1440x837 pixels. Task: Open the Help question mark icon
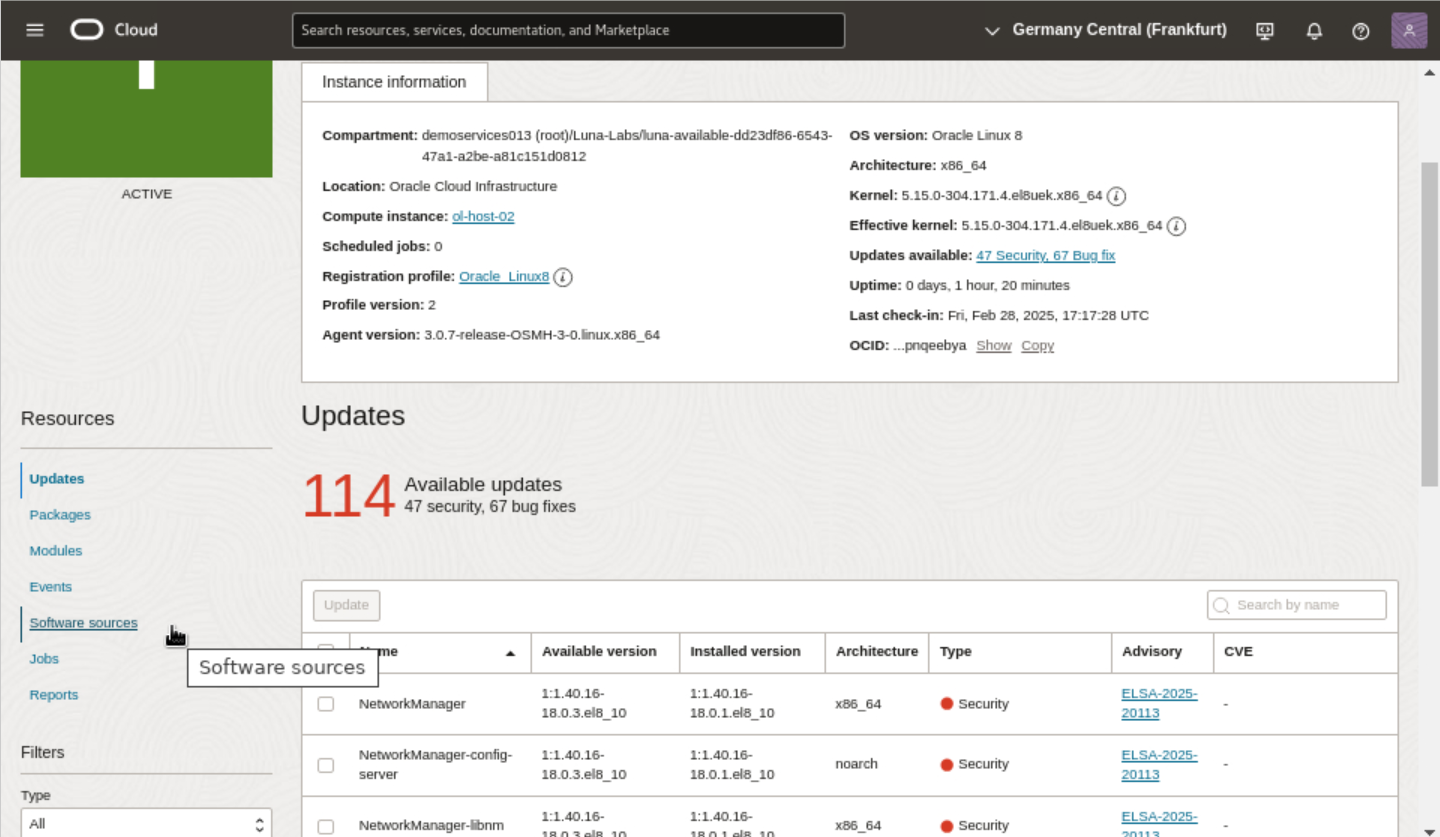pyautogui.click(x=1360, y=30)
